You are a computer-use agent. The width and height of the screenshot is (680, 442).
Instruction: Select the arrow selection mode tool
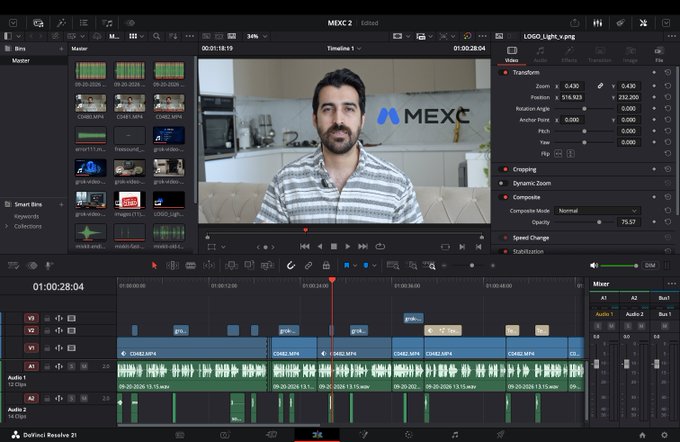coord(154,265)
